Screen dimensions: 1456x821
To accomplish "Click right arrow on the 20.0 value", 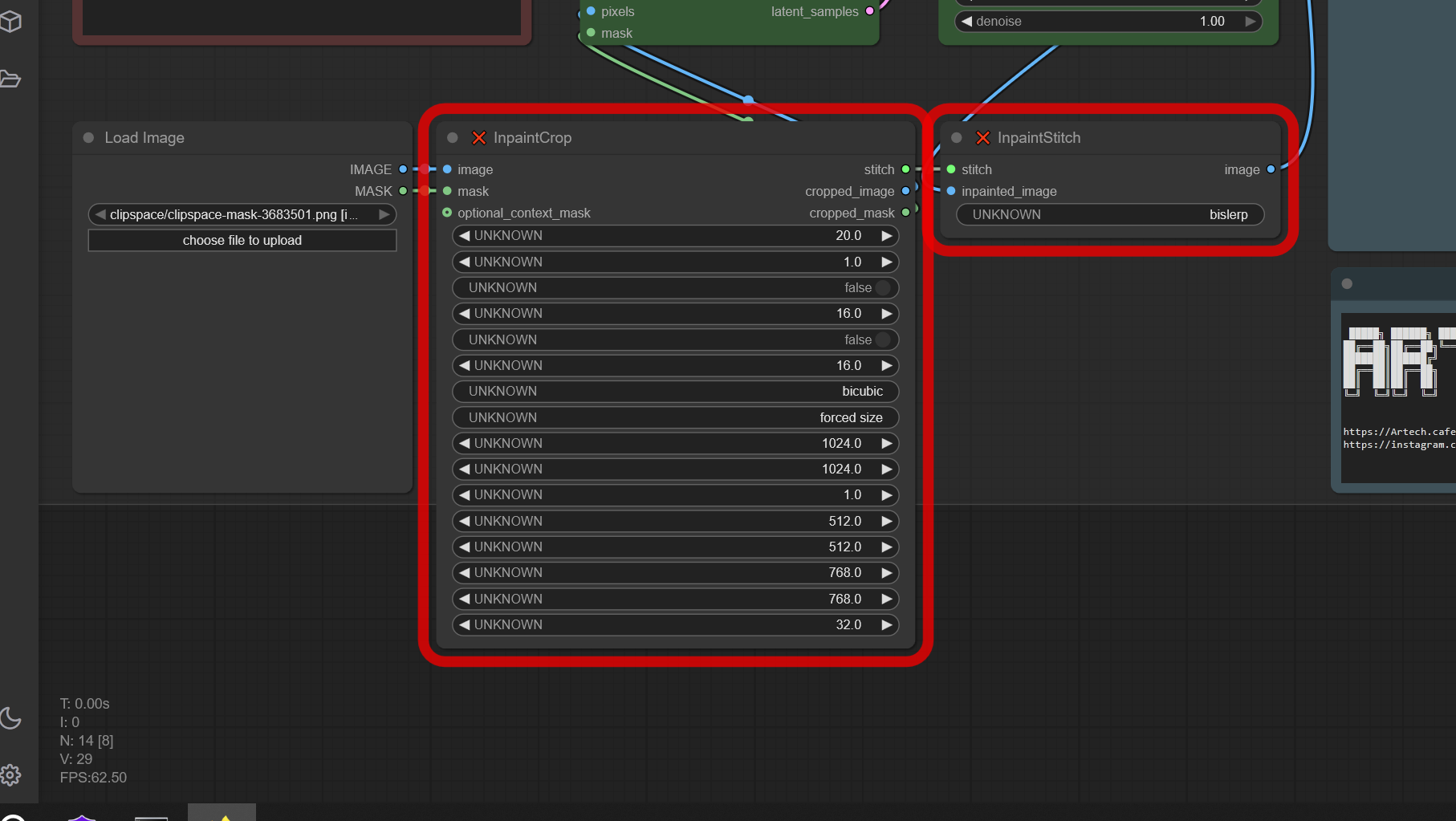I will pos(886,236).
